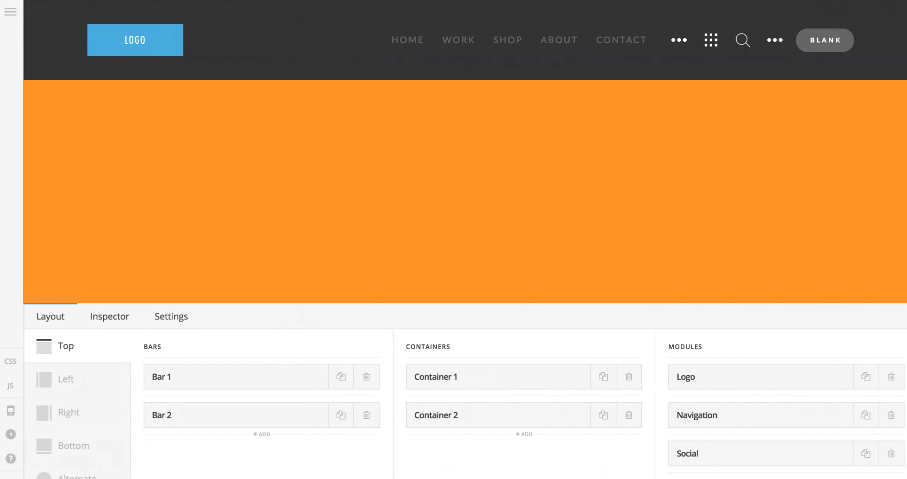Open the JS editor in sidebar
This screenshot has height=479, width=907.
(10, 386)
